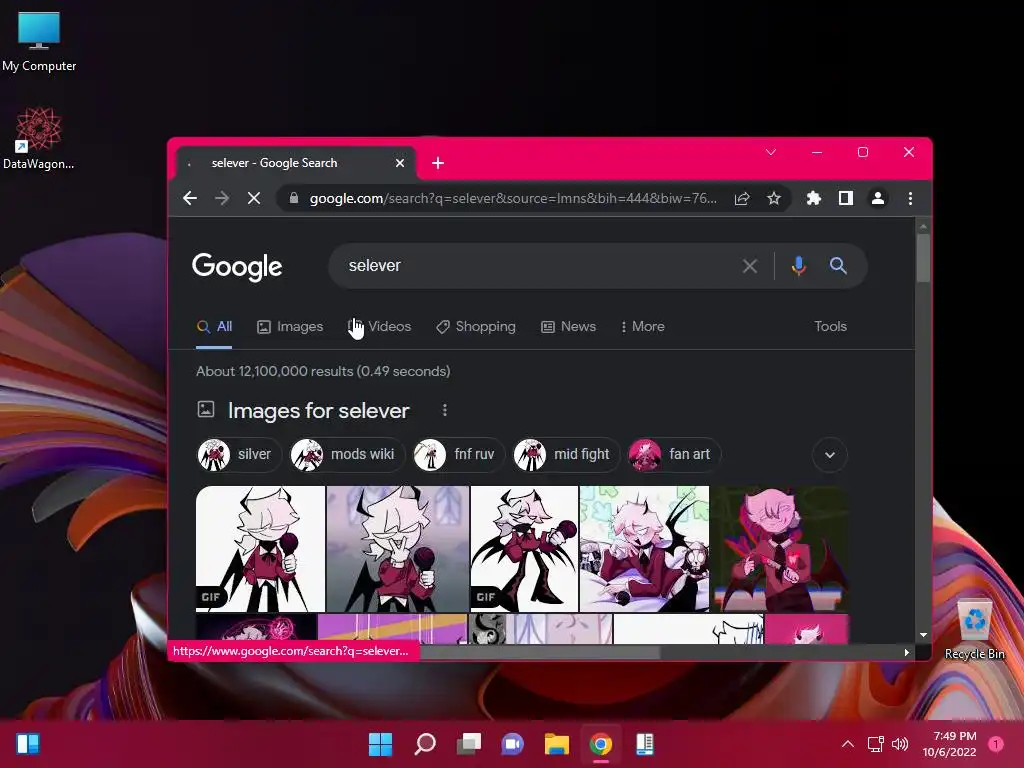This screenshot has height=768, width=1024.
Task: Open the fourth image with green background
Action: [x=644, y=549]
